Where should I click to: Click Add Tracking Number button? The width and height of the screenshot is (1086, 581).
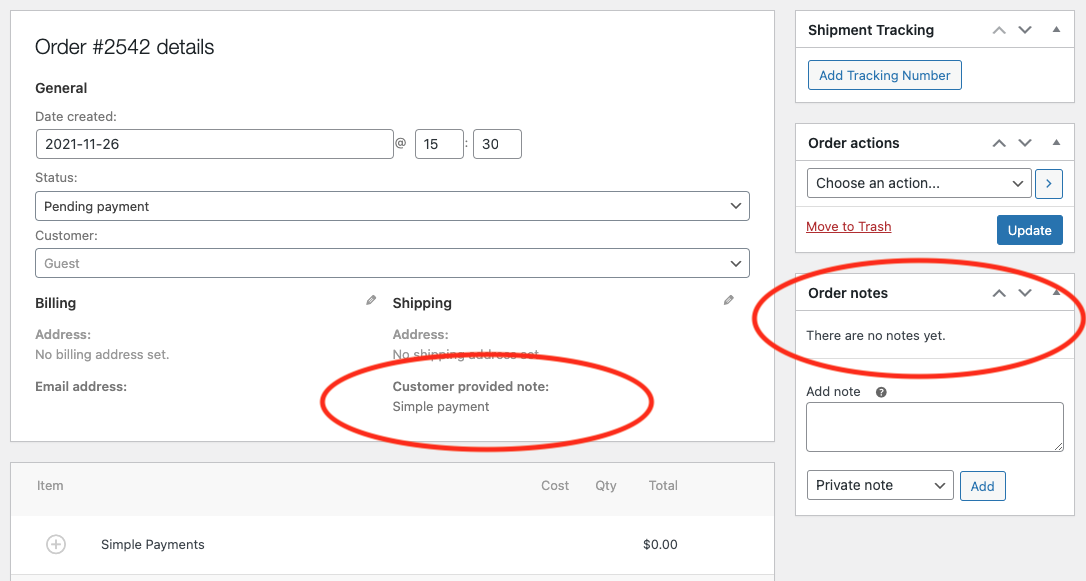tap(884, 75)
